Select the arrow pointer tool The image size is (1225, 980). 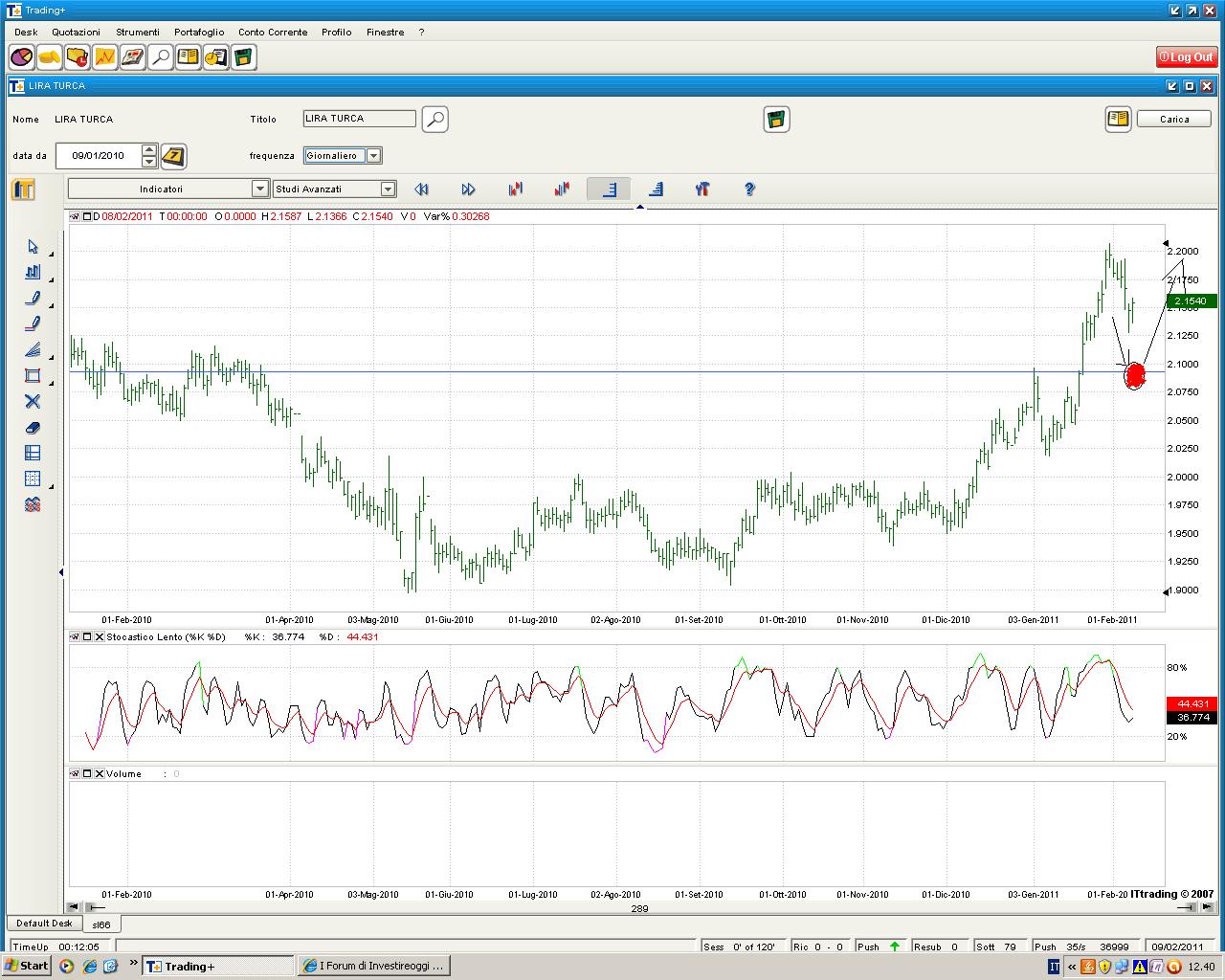(33, 247)
